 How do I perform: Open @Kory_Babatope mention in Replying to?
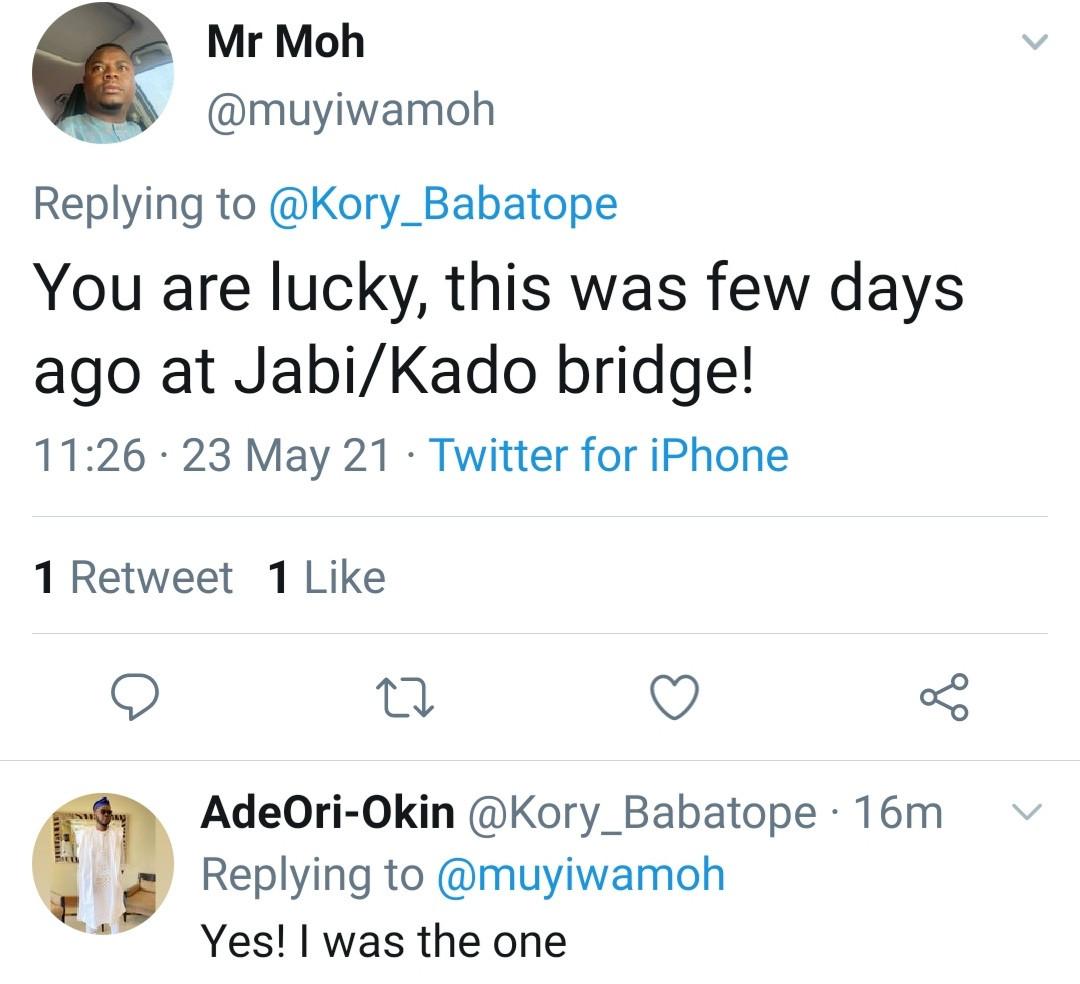tap(441, 204)
